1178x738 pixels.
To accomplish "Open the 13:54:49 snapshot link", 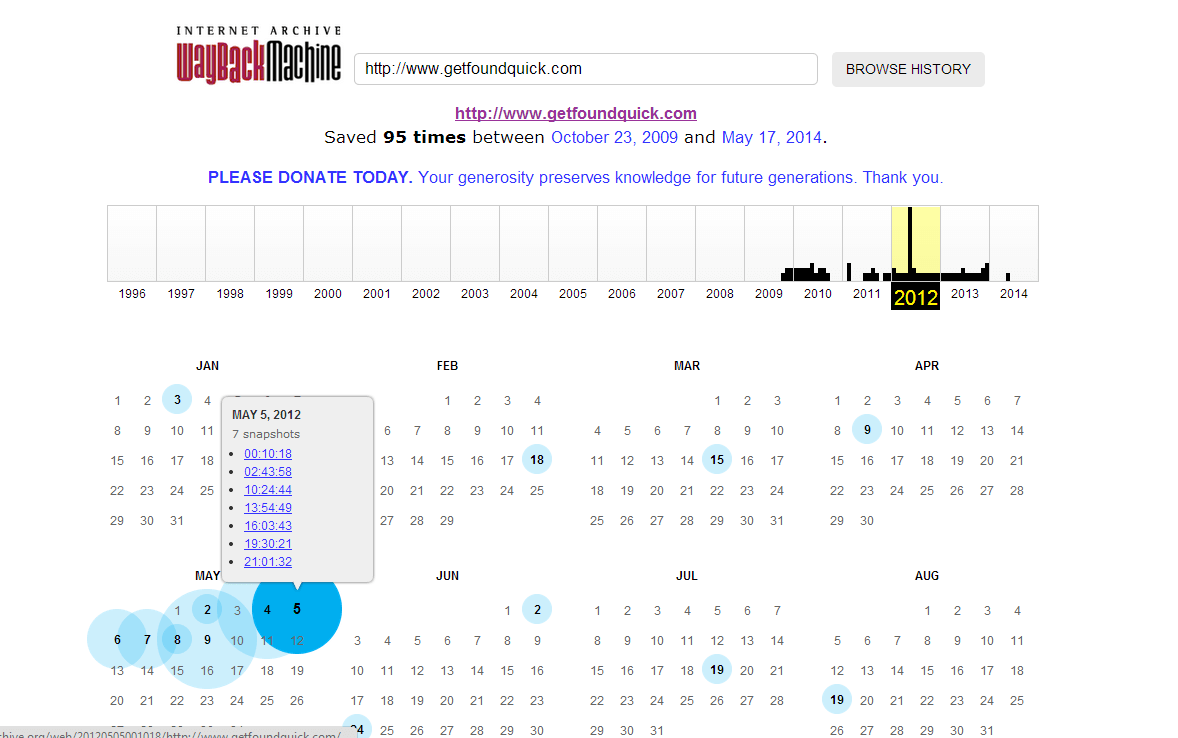I will pos(267,508).
